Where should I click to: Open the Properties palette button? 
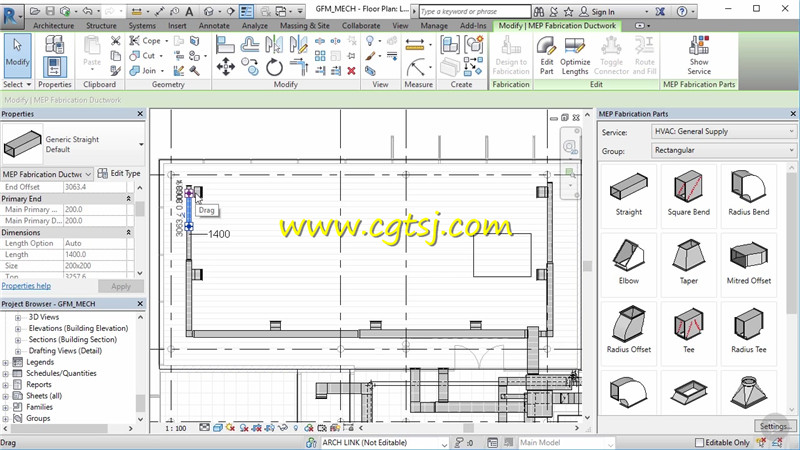pos(54,66)
